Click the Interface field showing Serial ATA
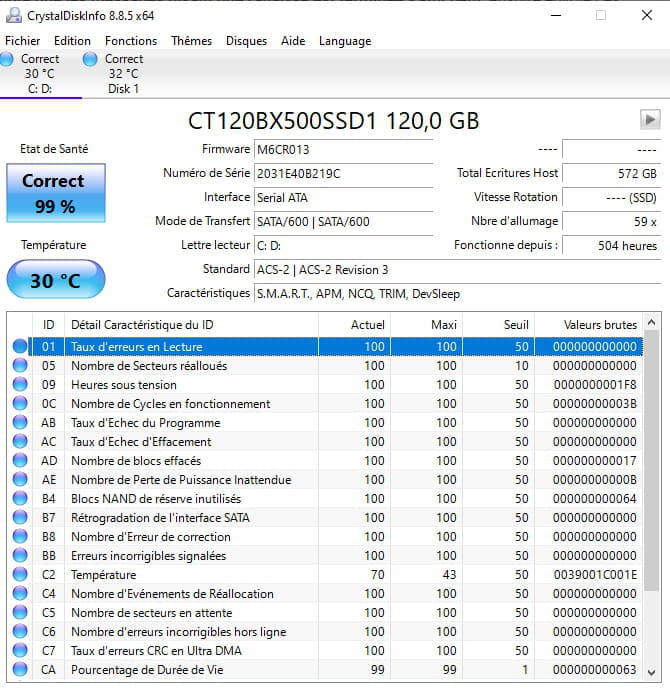 [x=344, y=198]
